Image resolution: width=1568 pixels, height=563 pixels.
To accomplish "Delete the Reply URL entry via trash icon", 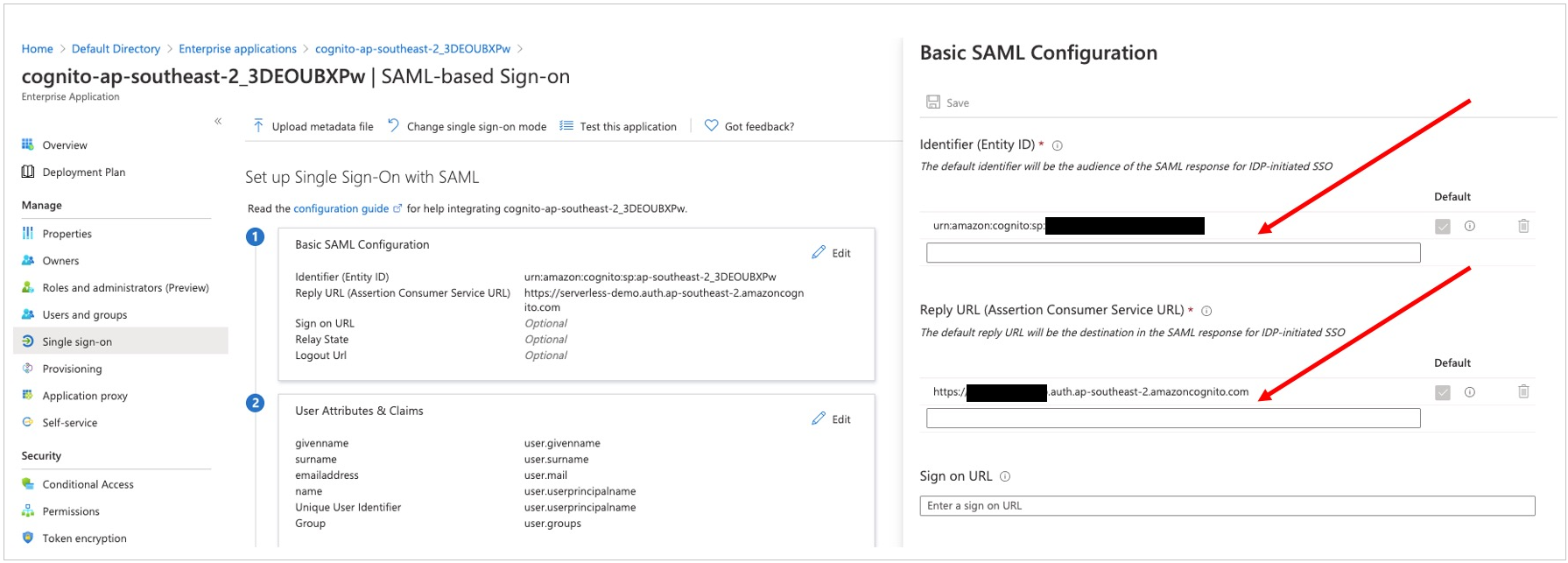I will [1523, 392].
